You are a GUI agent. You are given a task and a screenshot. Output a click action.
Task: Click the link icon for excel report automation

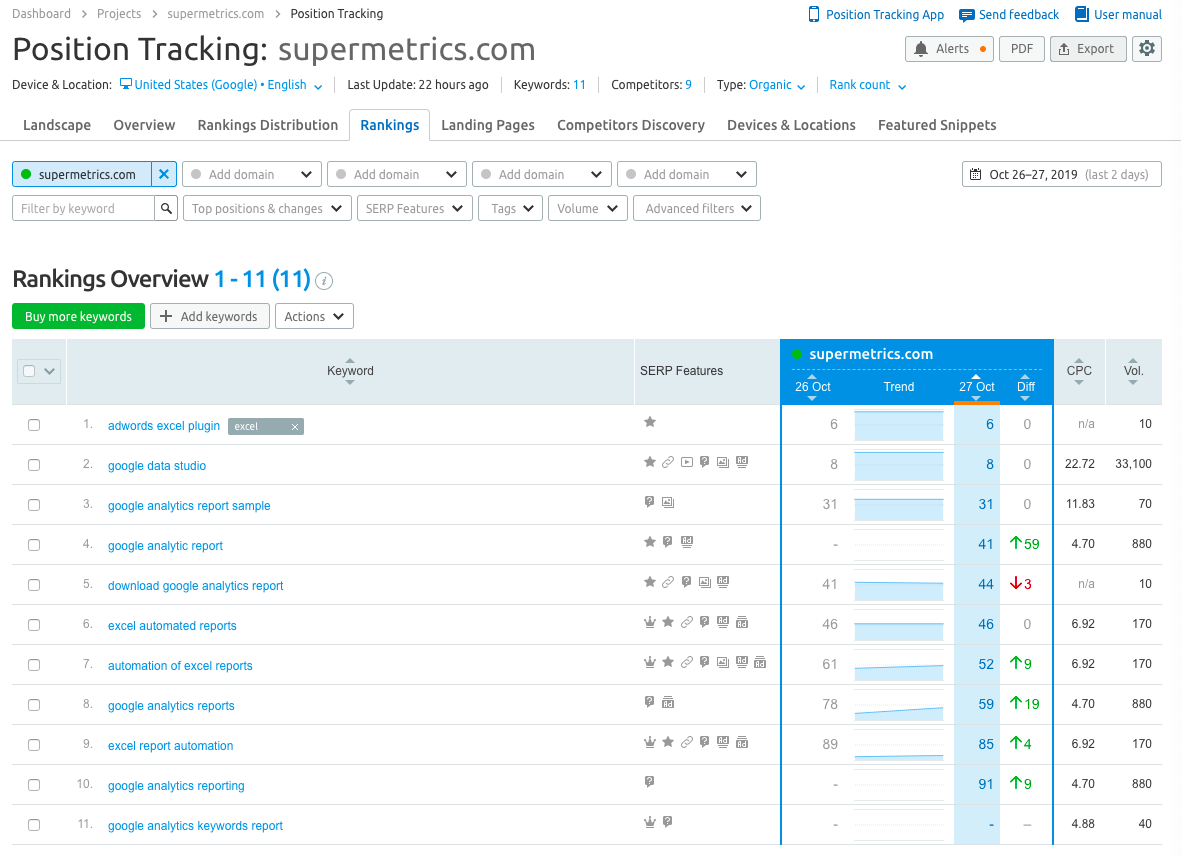pyautogui.click(x=686, y=742)
